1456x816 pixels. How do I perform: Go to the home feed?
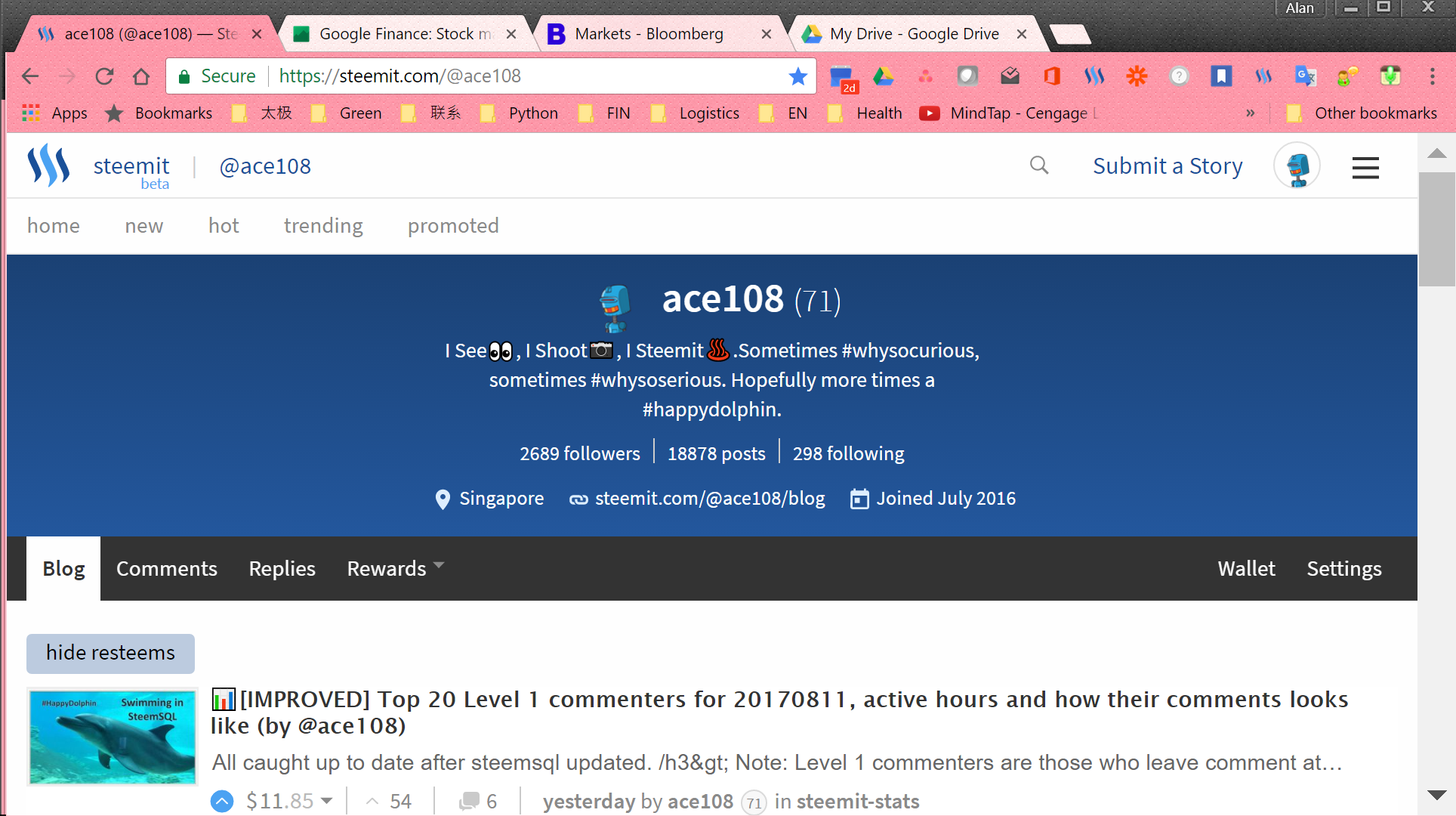coord(54,226)
